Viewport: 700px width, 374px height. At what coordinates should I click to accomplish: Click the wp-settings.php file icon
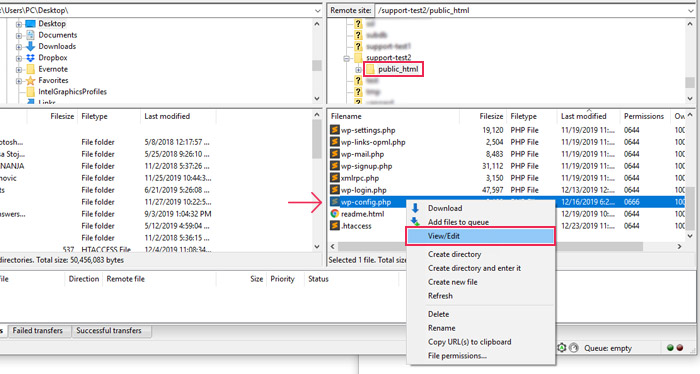[335, 130]
